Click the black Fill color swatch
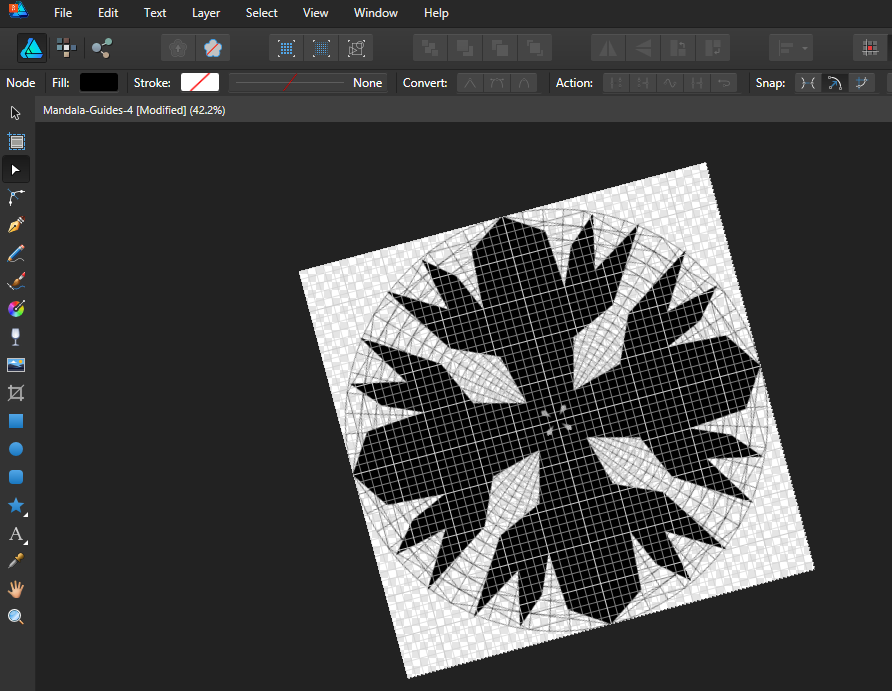The width and height of the screenshot is (892, 691). [x=99, y=83]
